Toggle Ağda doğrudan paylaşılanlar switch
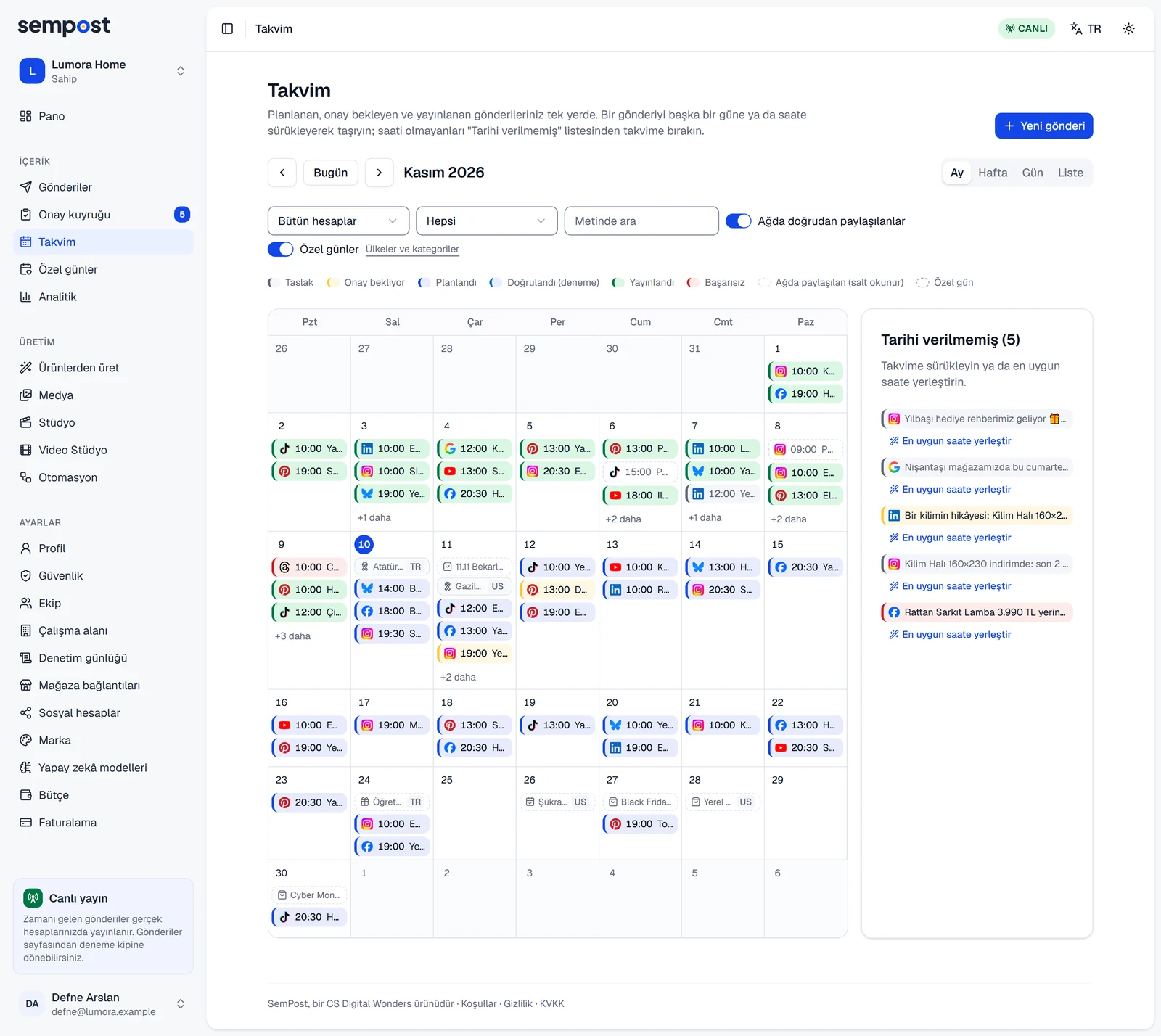The width and height of the screenshot is (1161, 1036). point(738,221)
